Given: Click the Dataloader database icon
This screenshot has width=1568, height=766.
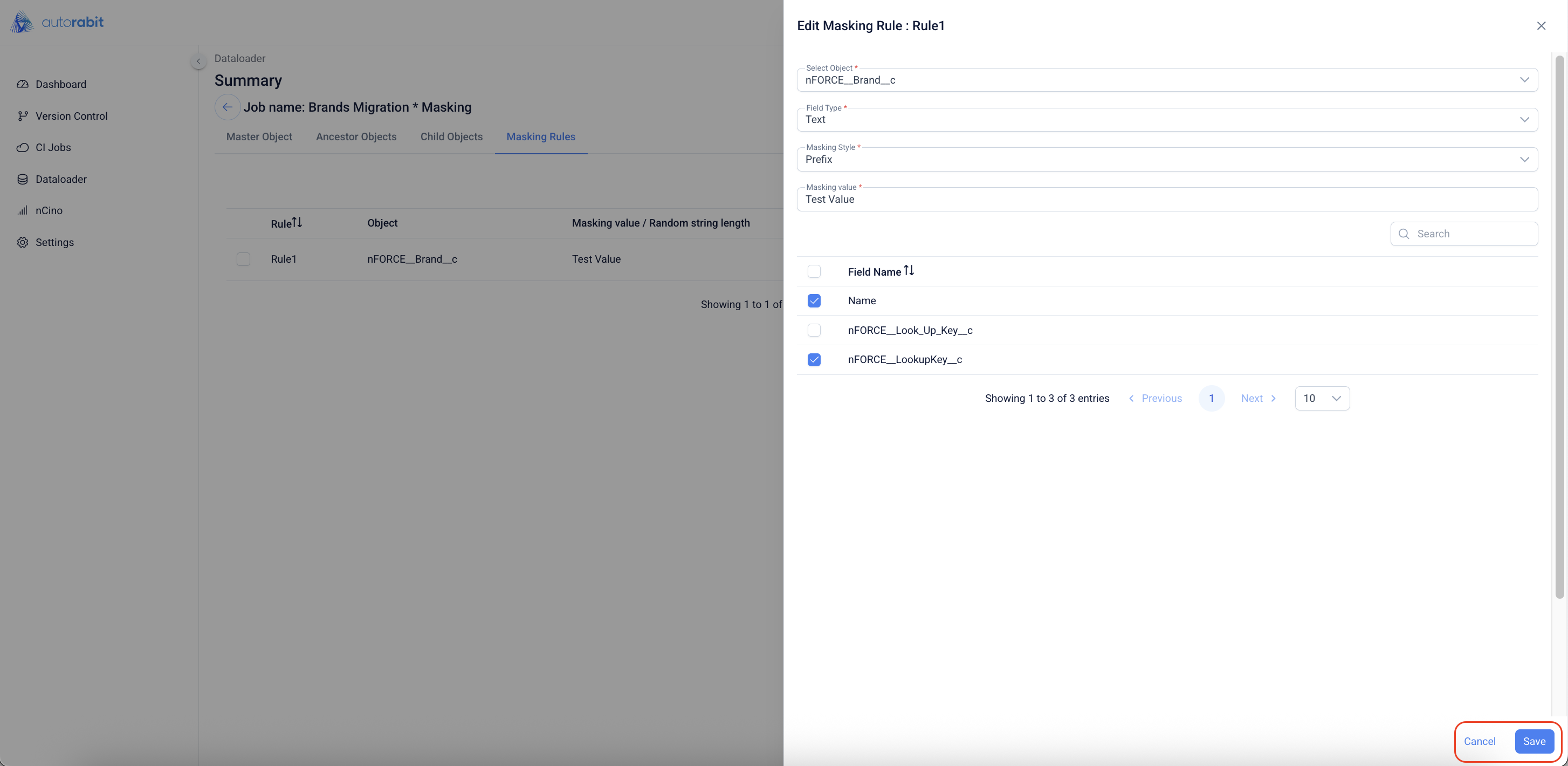Looking at the screenshot, I should click(23, 179).
